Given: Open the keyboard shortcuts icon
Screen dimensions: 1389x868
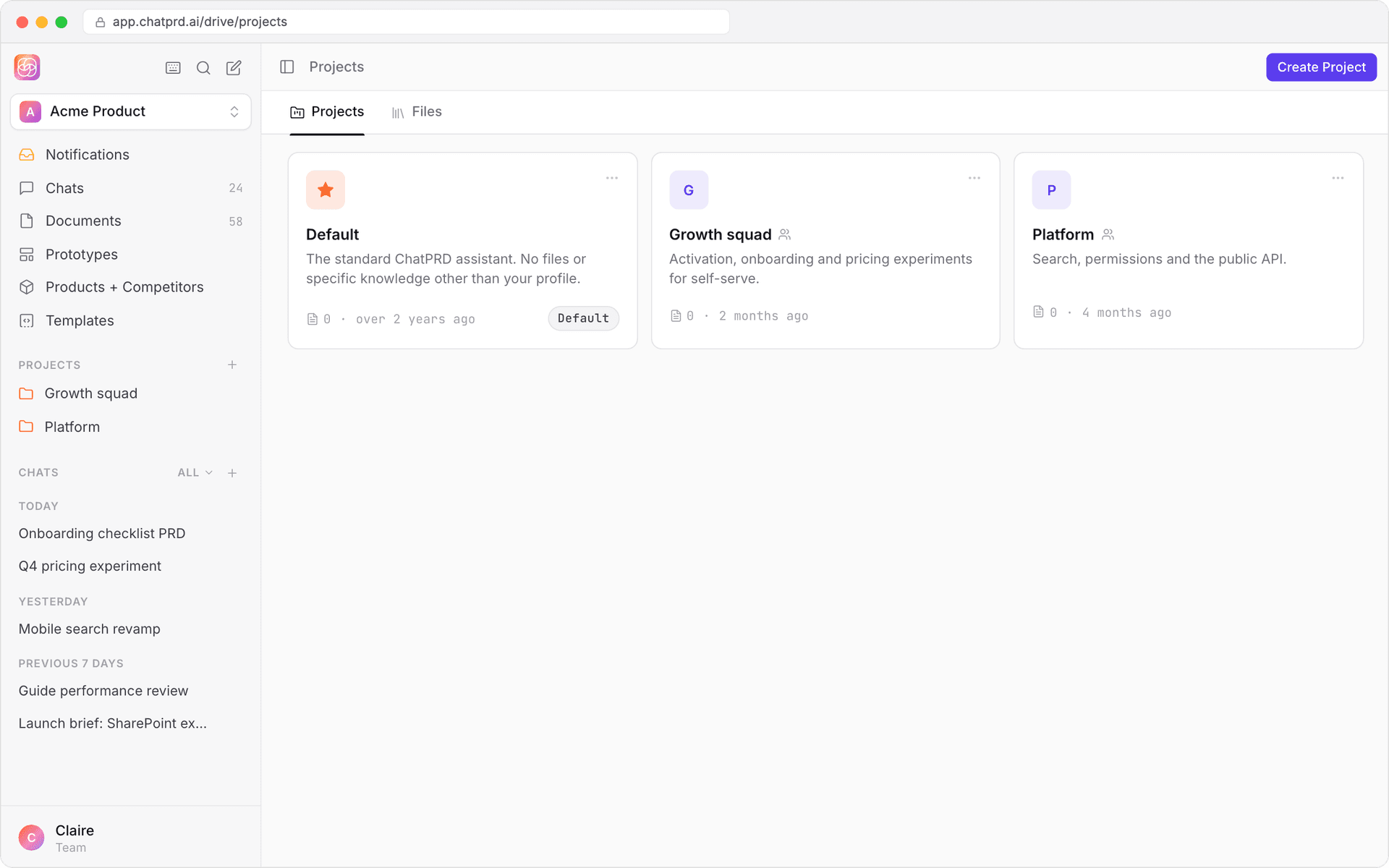Looking at the screenshot, I should coord(173,68).
